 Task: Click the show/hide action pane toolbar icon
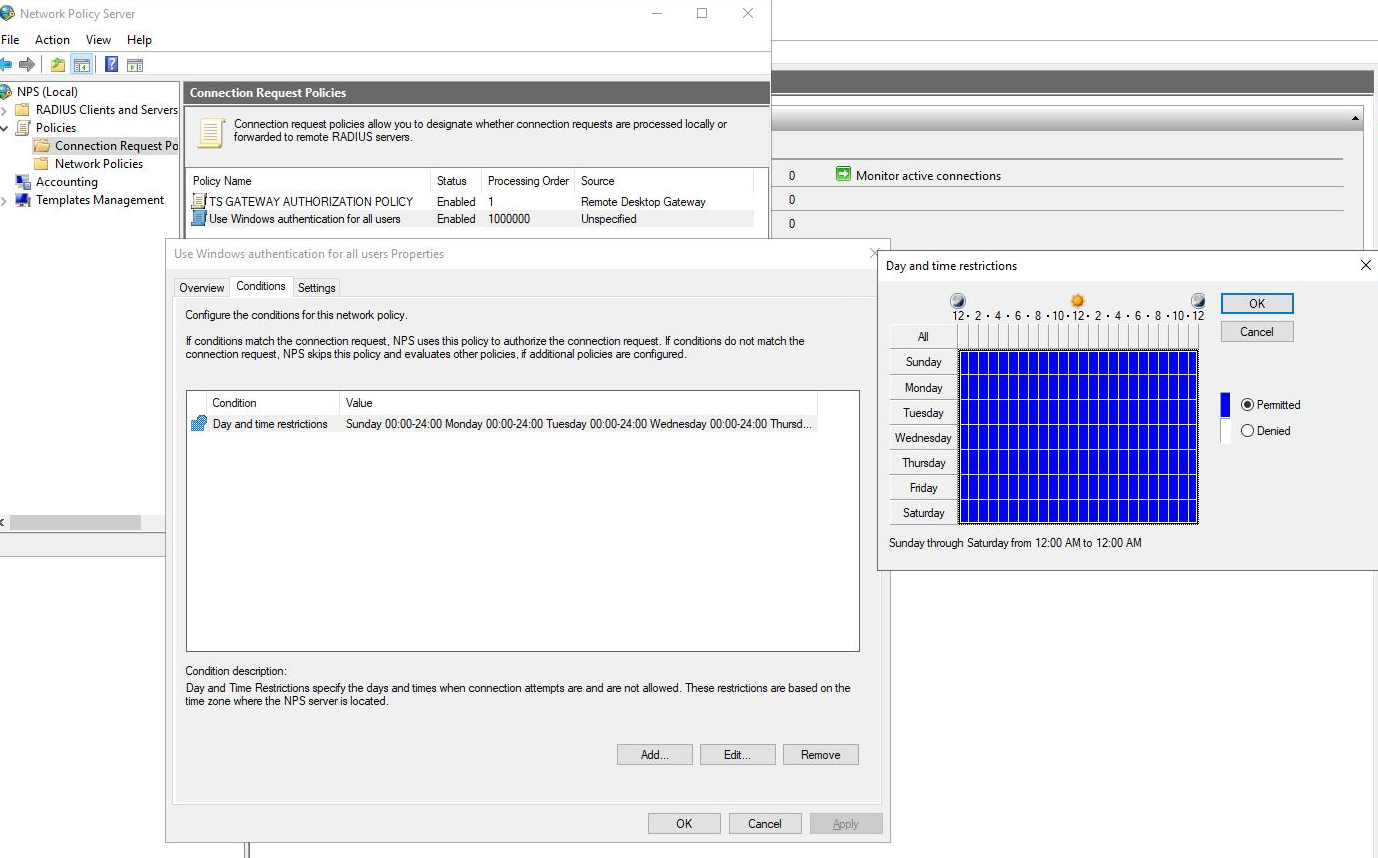coord(133,63)
